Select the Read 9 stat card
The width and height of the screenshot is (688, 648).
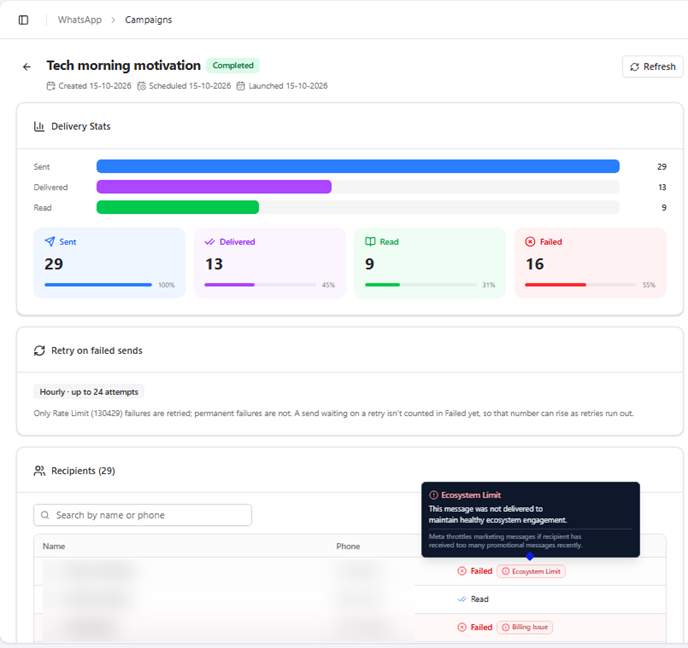pos(430,263)
